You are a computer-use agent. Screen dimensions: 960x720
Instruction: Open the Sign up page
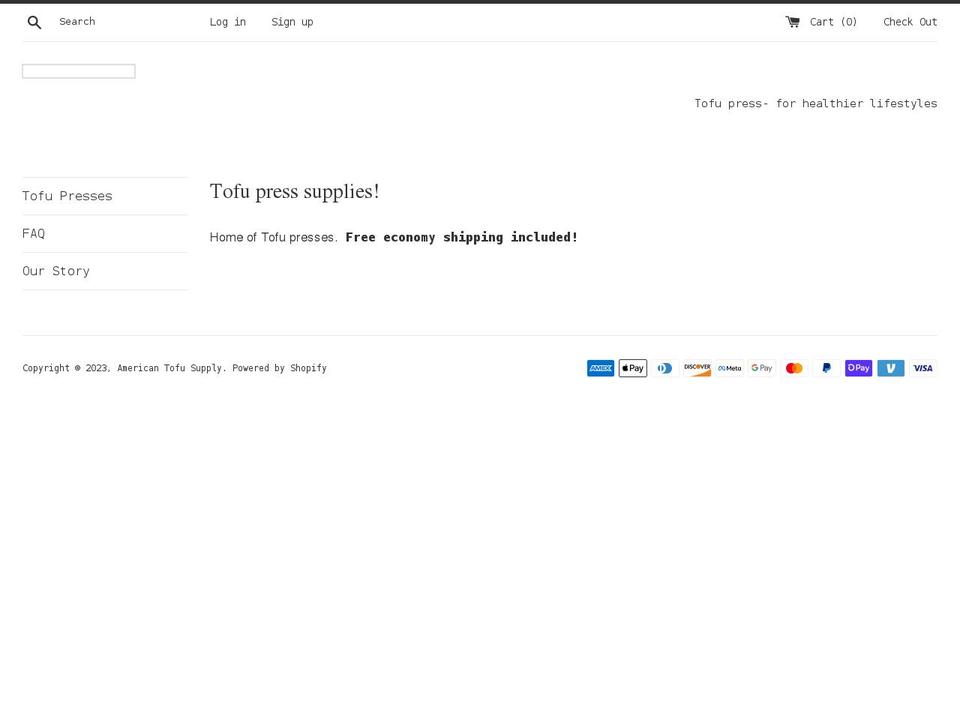(292, 22)
